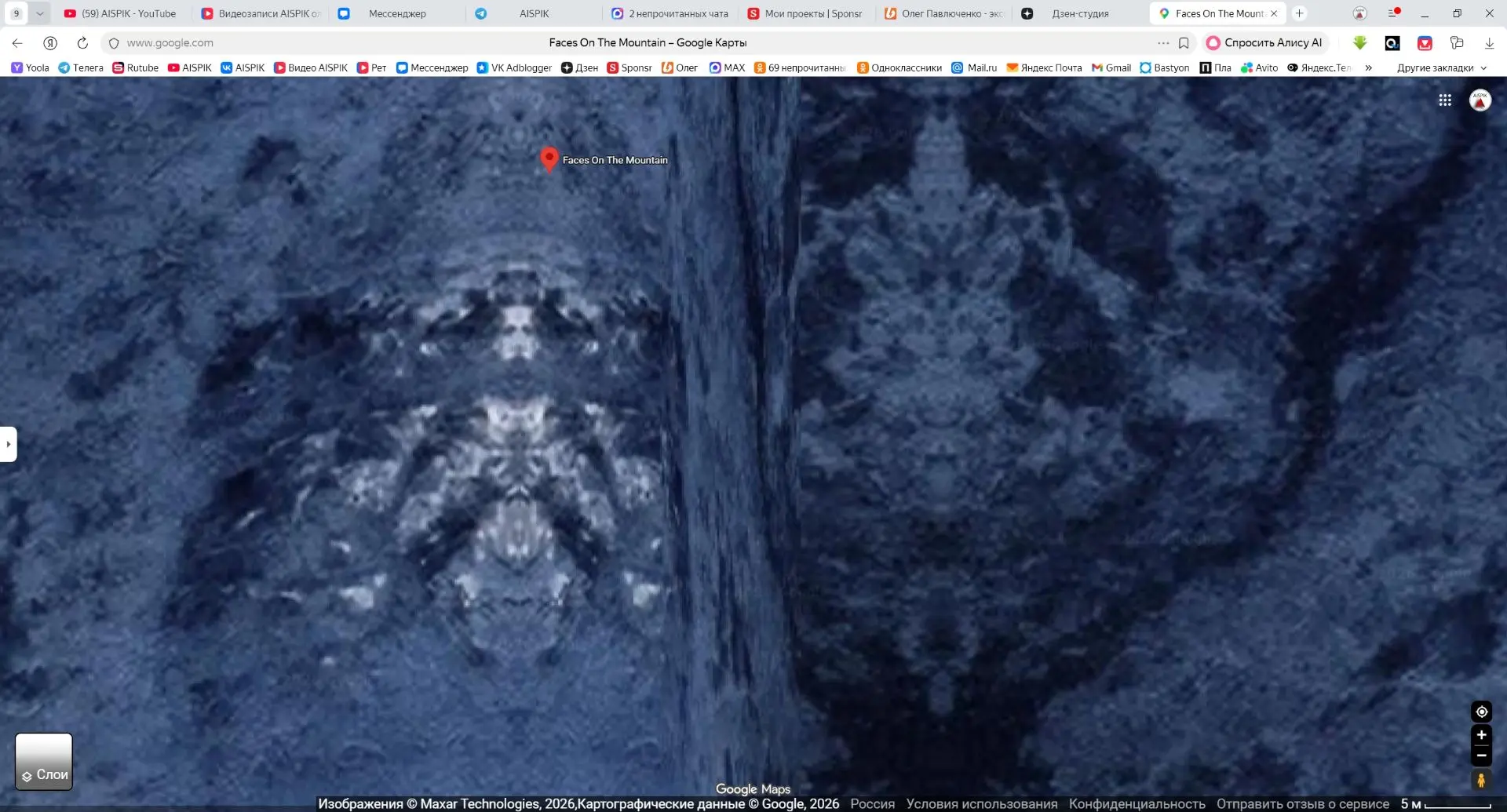Click the Спросить Алису AI button
The height and width of the screenshot is (812, 1507).
tap(1264, 43)
